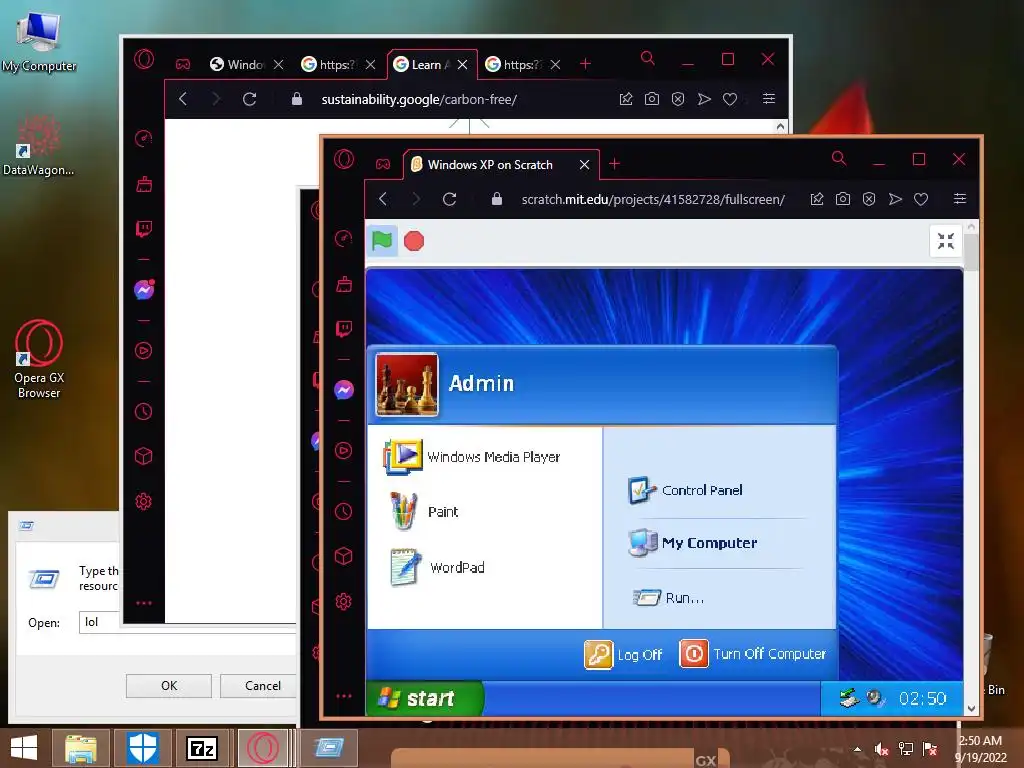
Task: Reload sustainability.google page in back window
Action: coord(249,99)
